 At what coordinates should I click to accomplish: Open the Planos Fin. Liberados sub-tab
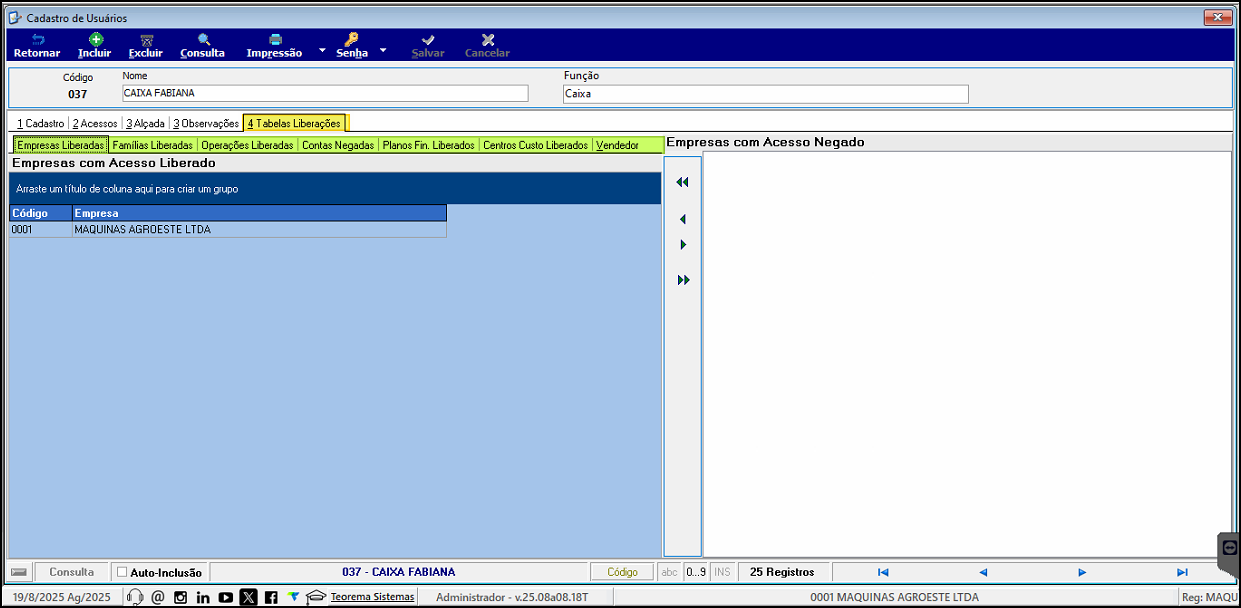coord(429,145)
